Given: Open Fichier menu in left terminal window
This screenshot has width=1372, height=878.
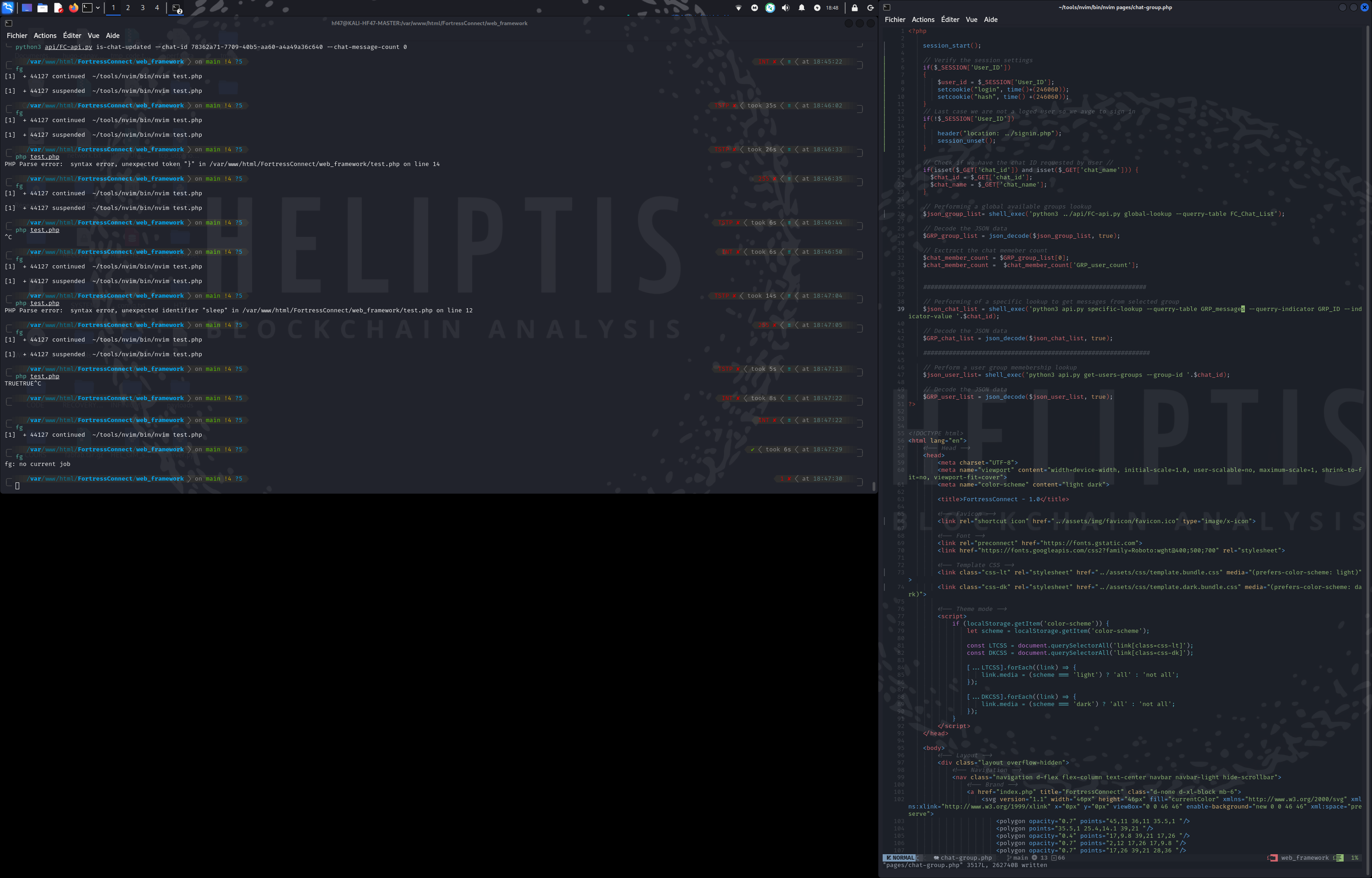Looking at the screenshot, I should 17,35.
